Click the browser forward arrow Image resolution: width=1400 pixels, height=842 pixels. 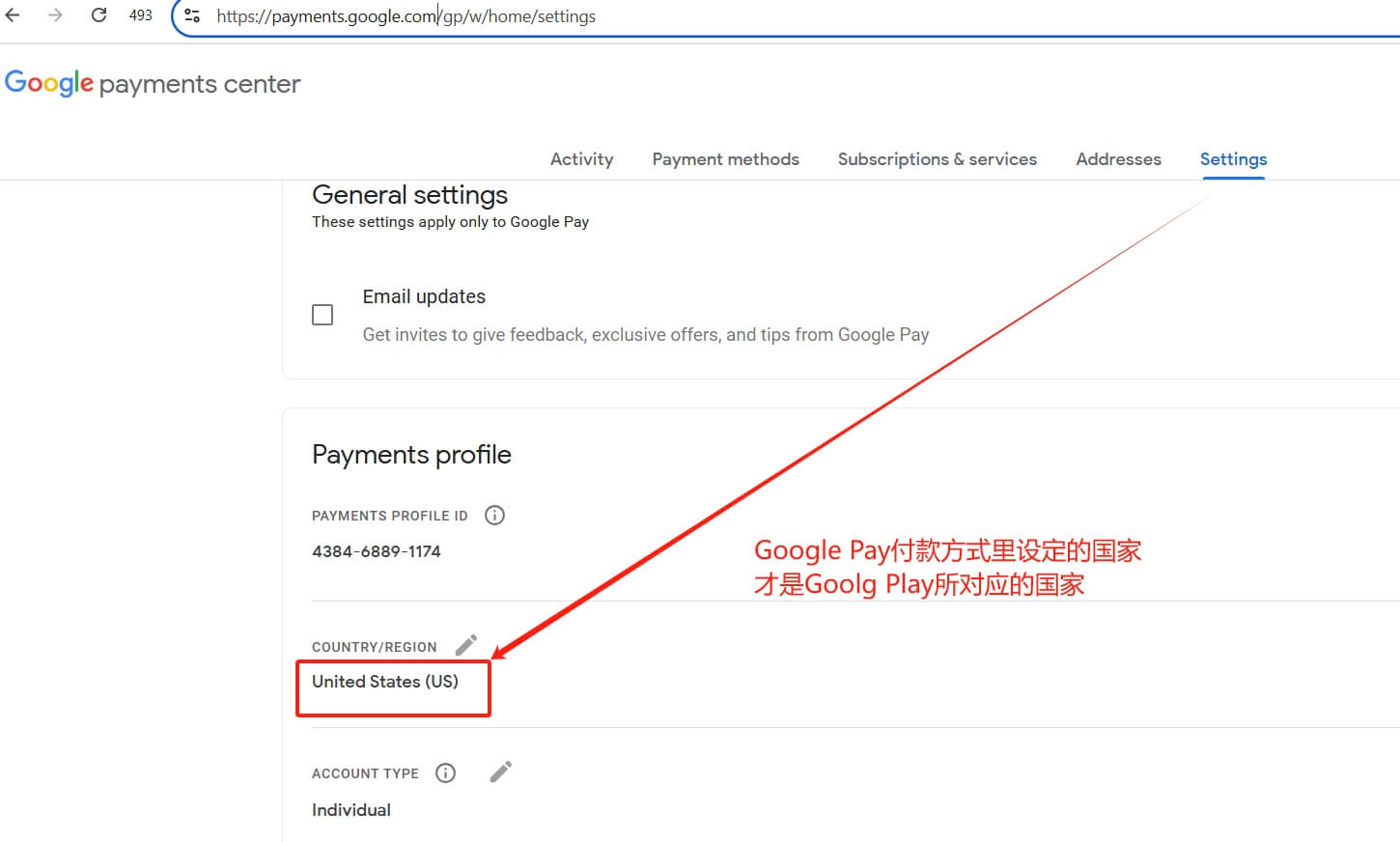pos(55,15)
